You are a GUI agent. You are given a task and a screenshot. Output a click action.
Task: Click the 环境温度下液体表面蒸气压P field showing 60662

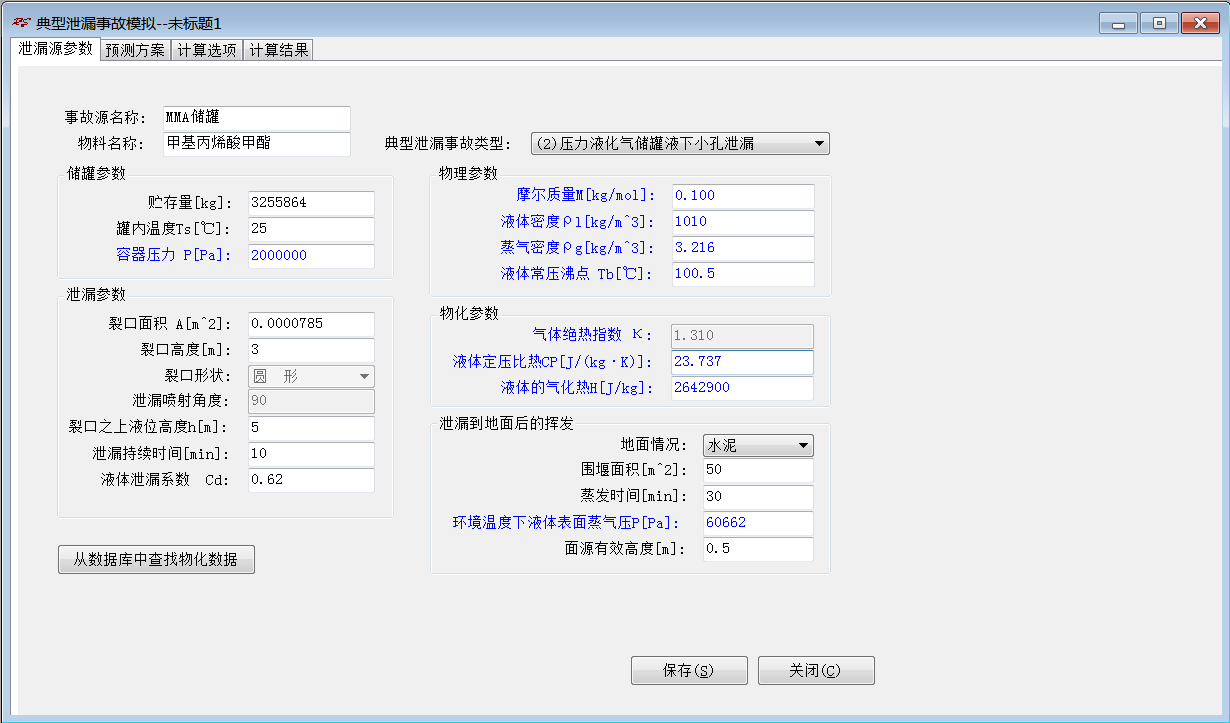(x=758, y=523)
